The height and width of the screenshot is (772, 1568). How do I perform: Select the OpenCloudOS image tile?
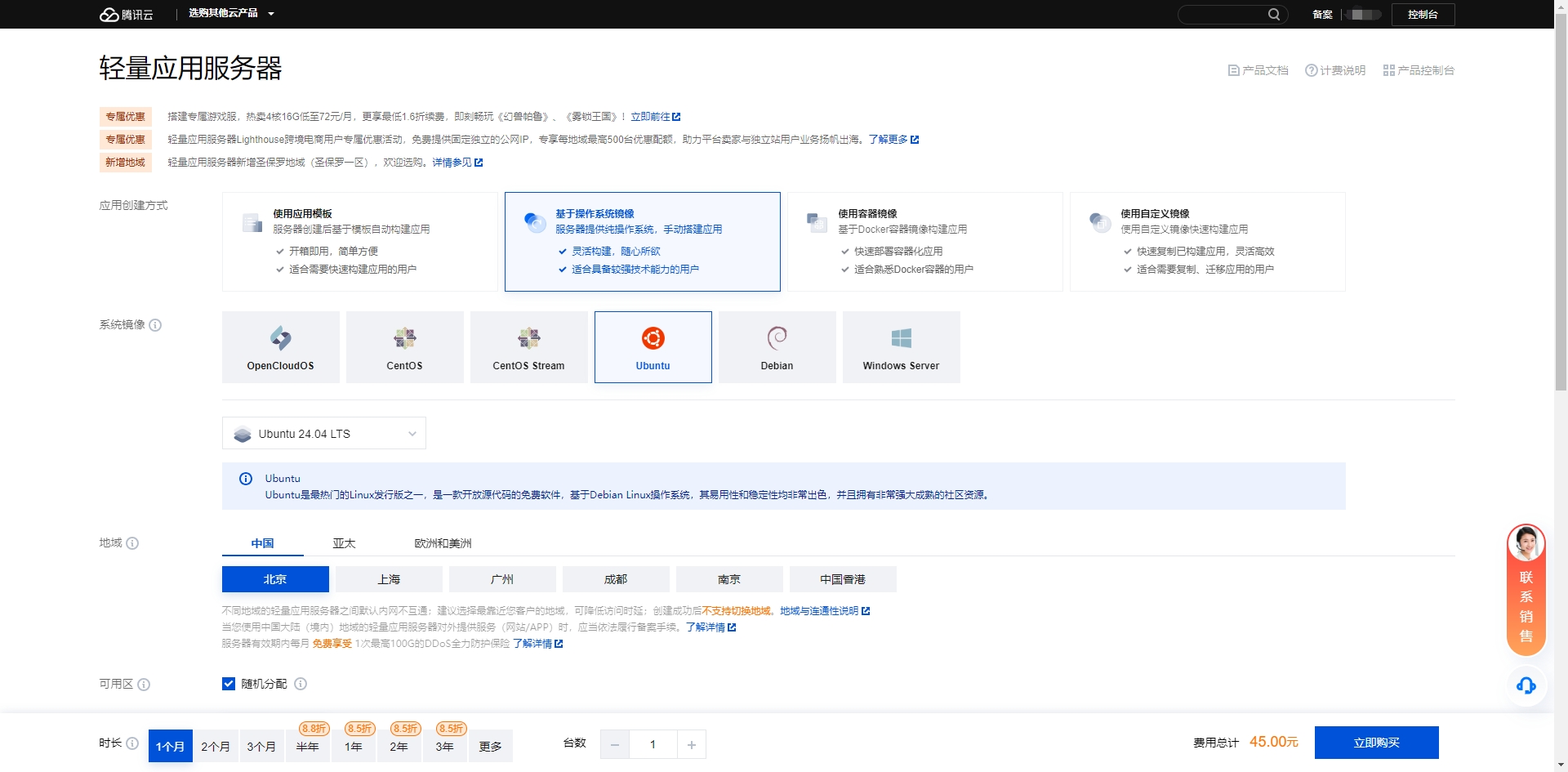281,347
